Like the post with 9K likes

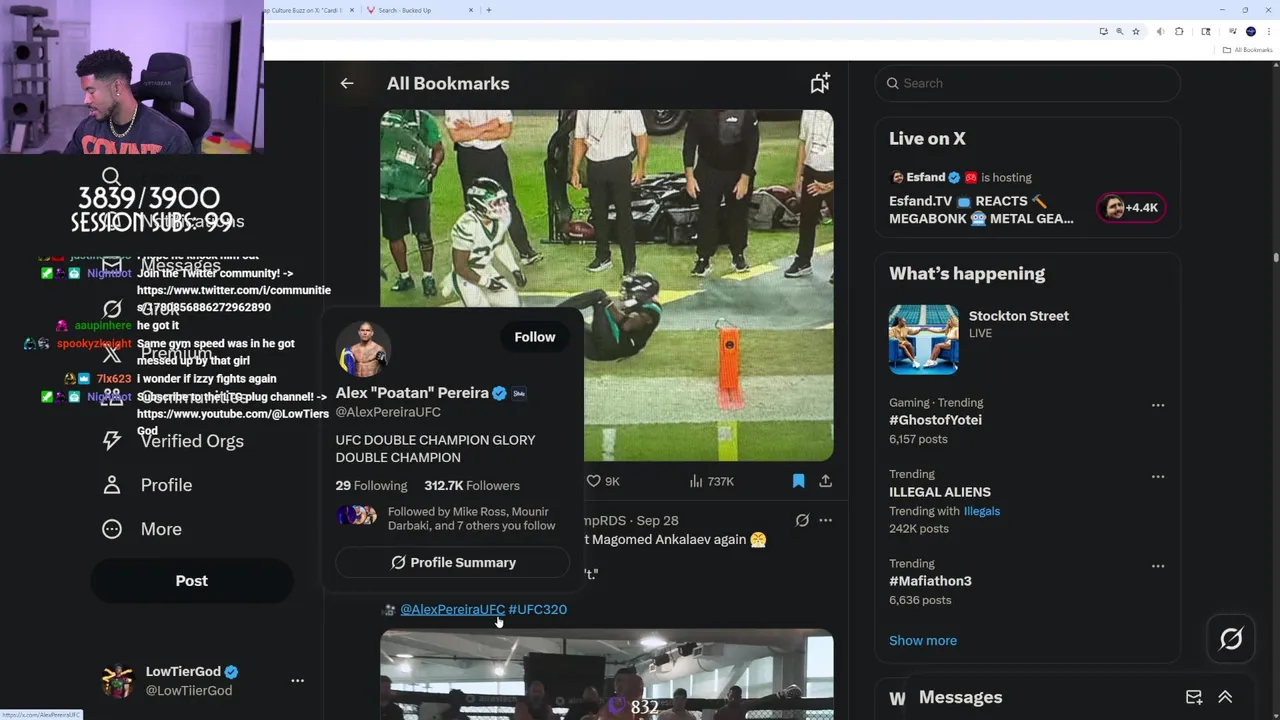(603, 482)
